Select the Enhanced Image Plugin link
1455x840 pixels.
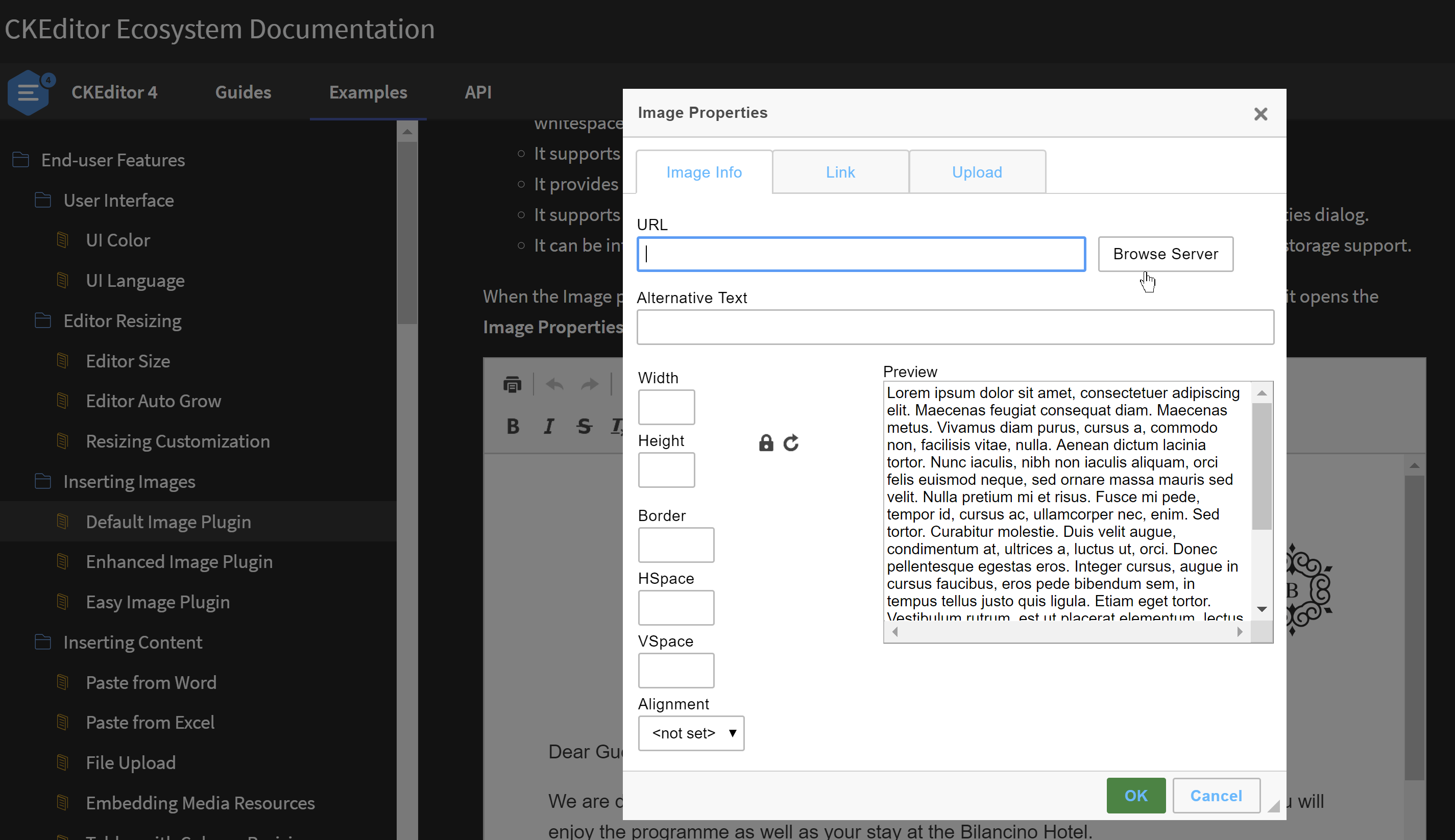pyautogui.click(x=180, y=561)
